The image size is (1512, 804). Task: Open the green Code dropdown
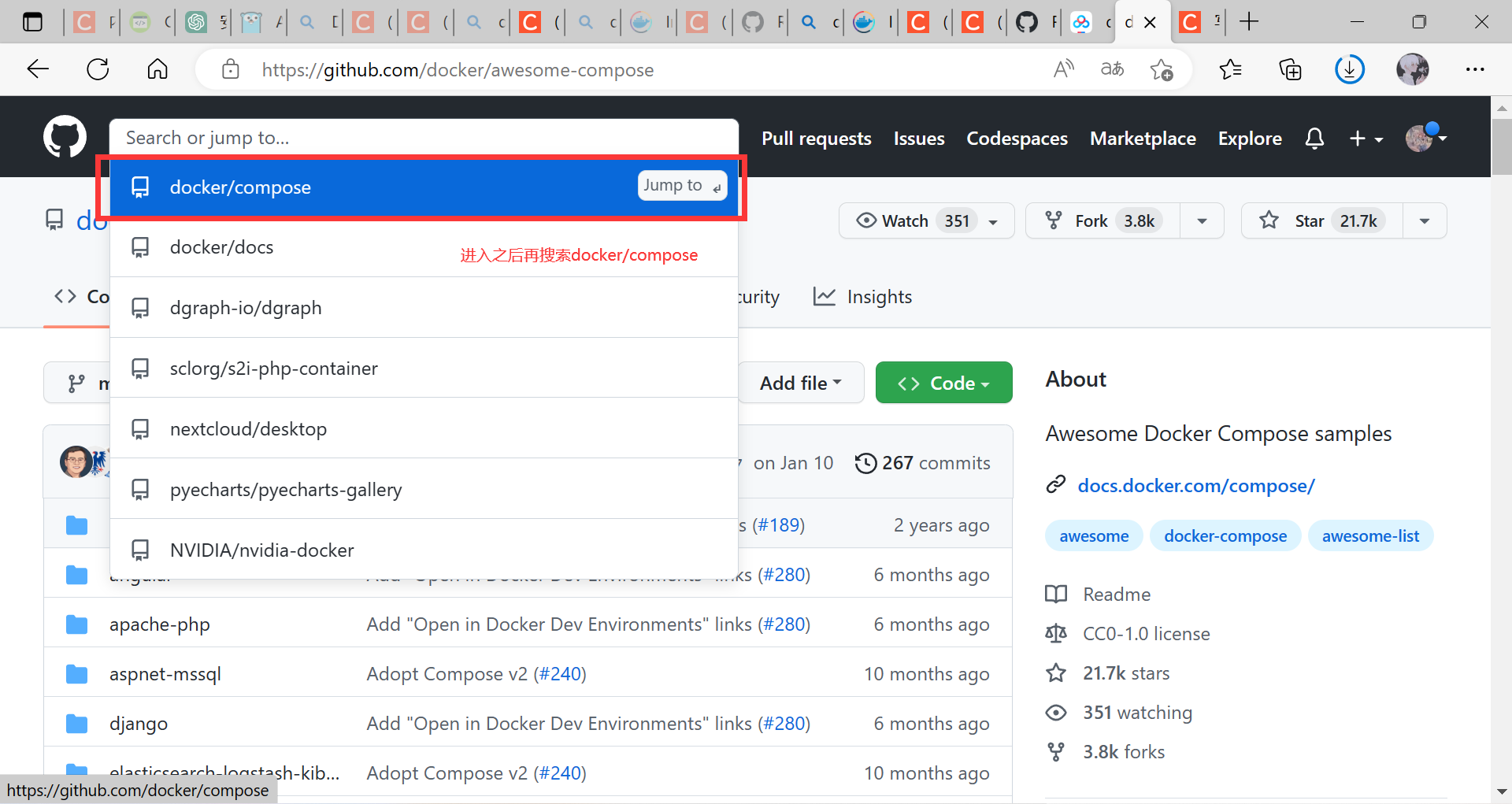tap(943, 383)
